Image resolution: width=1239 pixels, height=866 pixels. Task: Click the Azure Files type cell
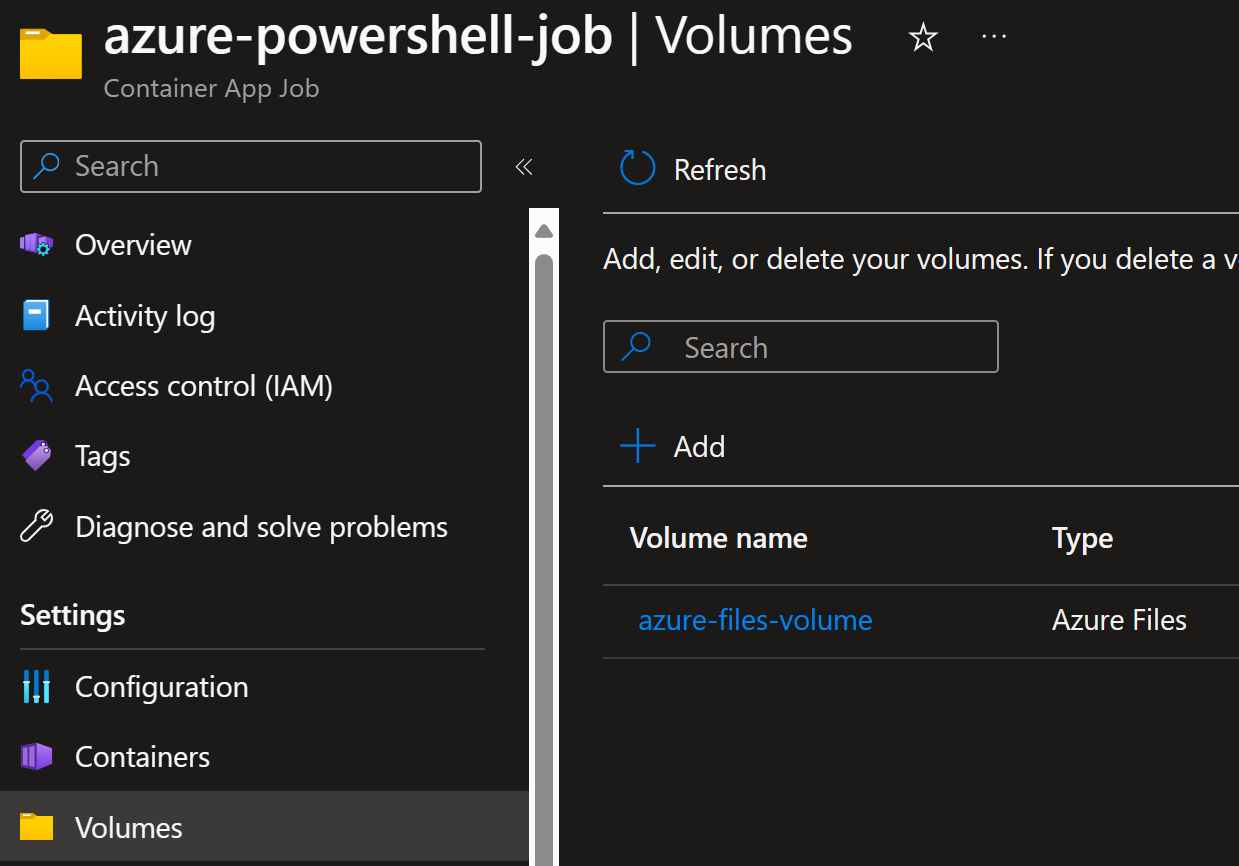click(1119, 620)
